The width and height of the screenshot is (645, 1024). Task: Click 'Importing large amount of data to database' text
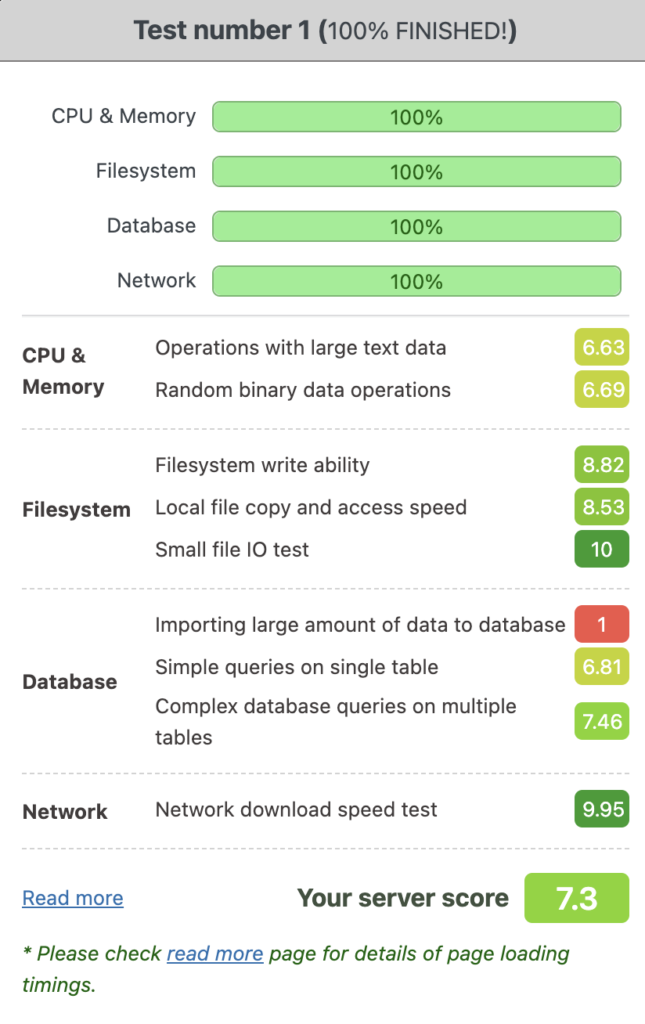360,625
